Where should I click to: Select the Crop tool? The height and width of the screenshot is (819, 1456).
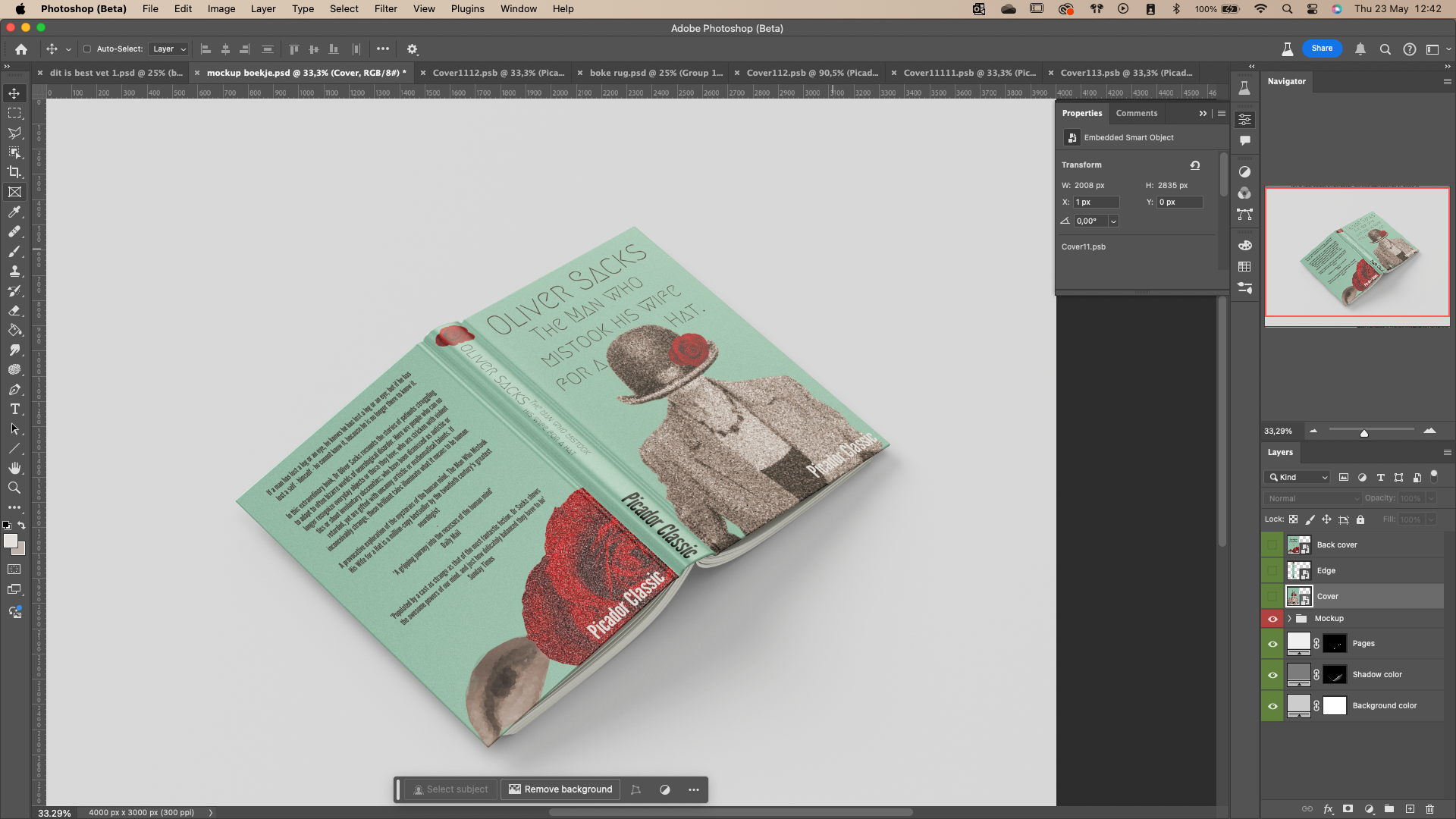(x=14, y=172)
